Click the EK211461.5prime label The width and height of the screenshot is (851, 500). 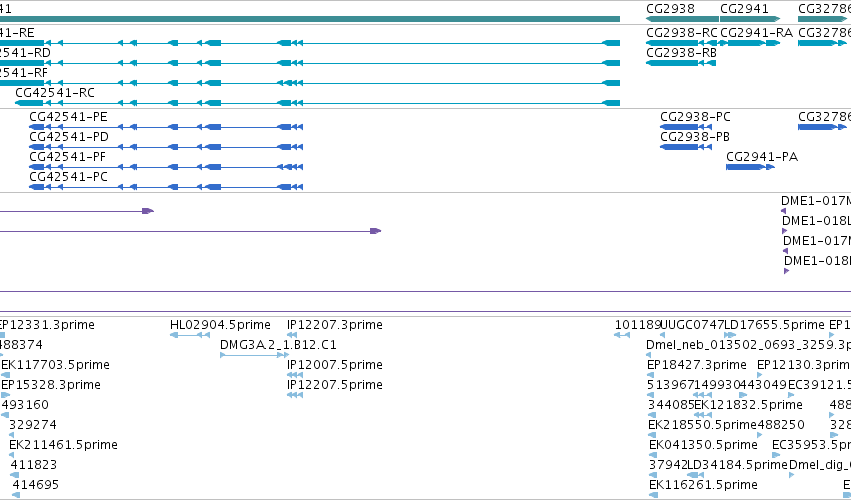63,445
